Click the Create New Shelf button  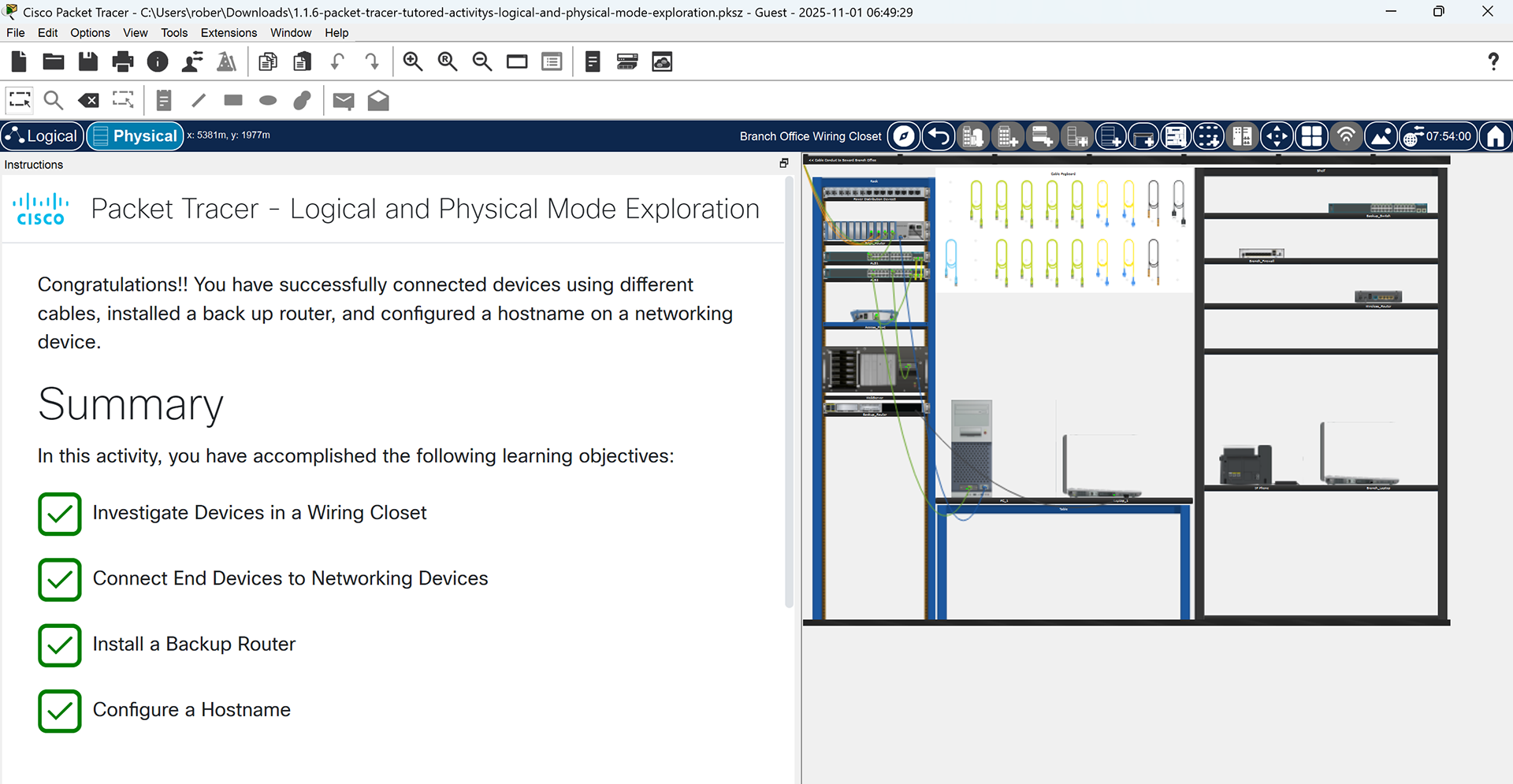1177,136
